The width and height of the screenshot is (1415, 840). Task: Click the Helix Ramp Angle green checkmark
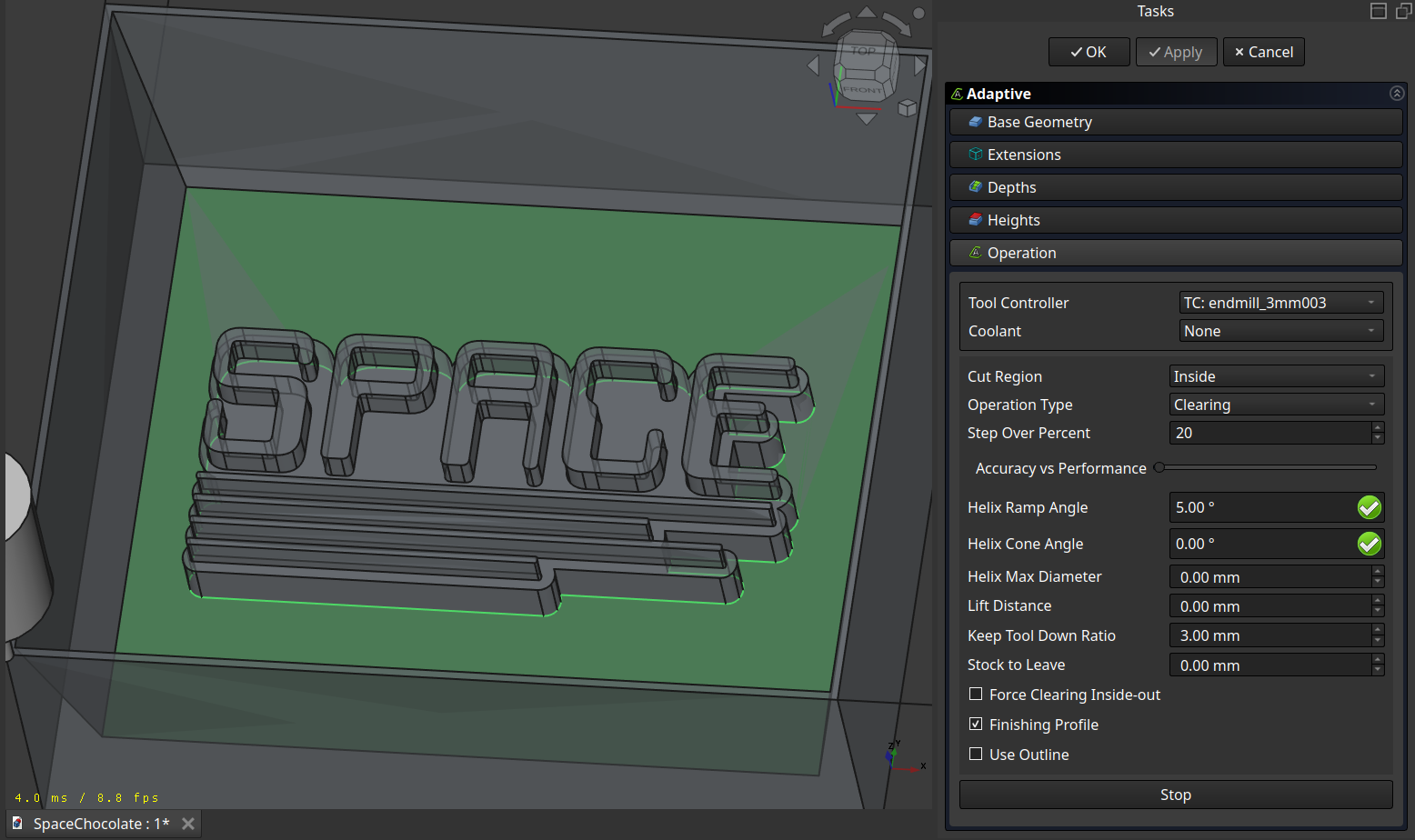[x=1370, y=507]
